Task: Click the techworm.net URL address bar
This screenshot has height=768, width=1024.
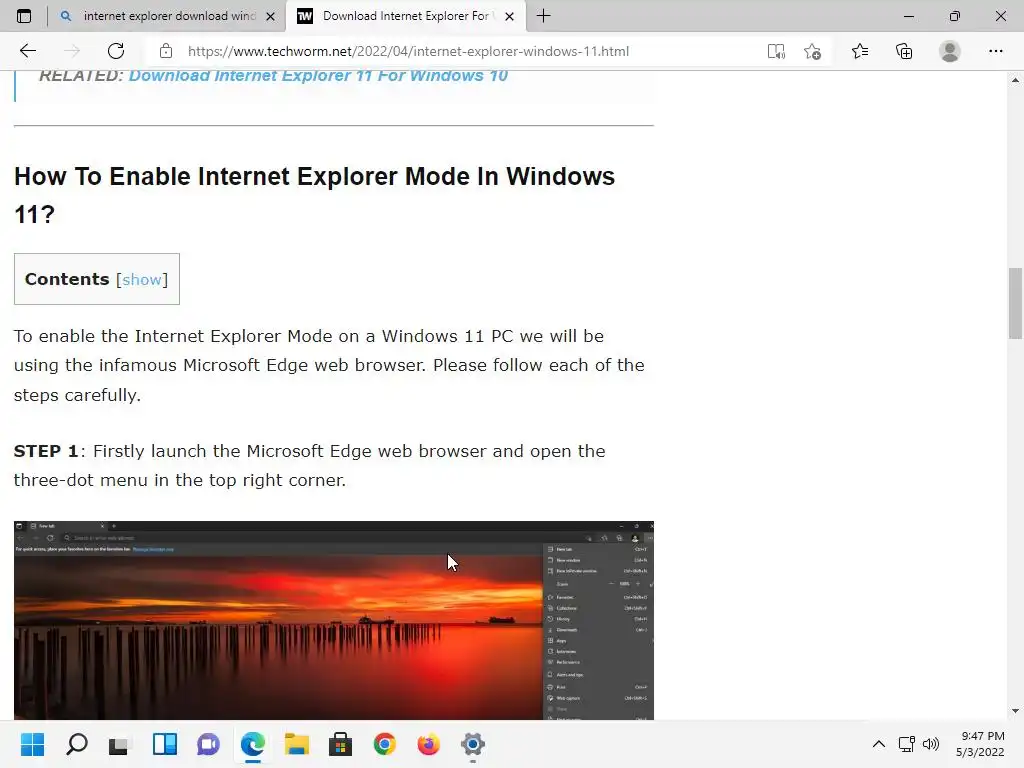Action: pos(408,51)
